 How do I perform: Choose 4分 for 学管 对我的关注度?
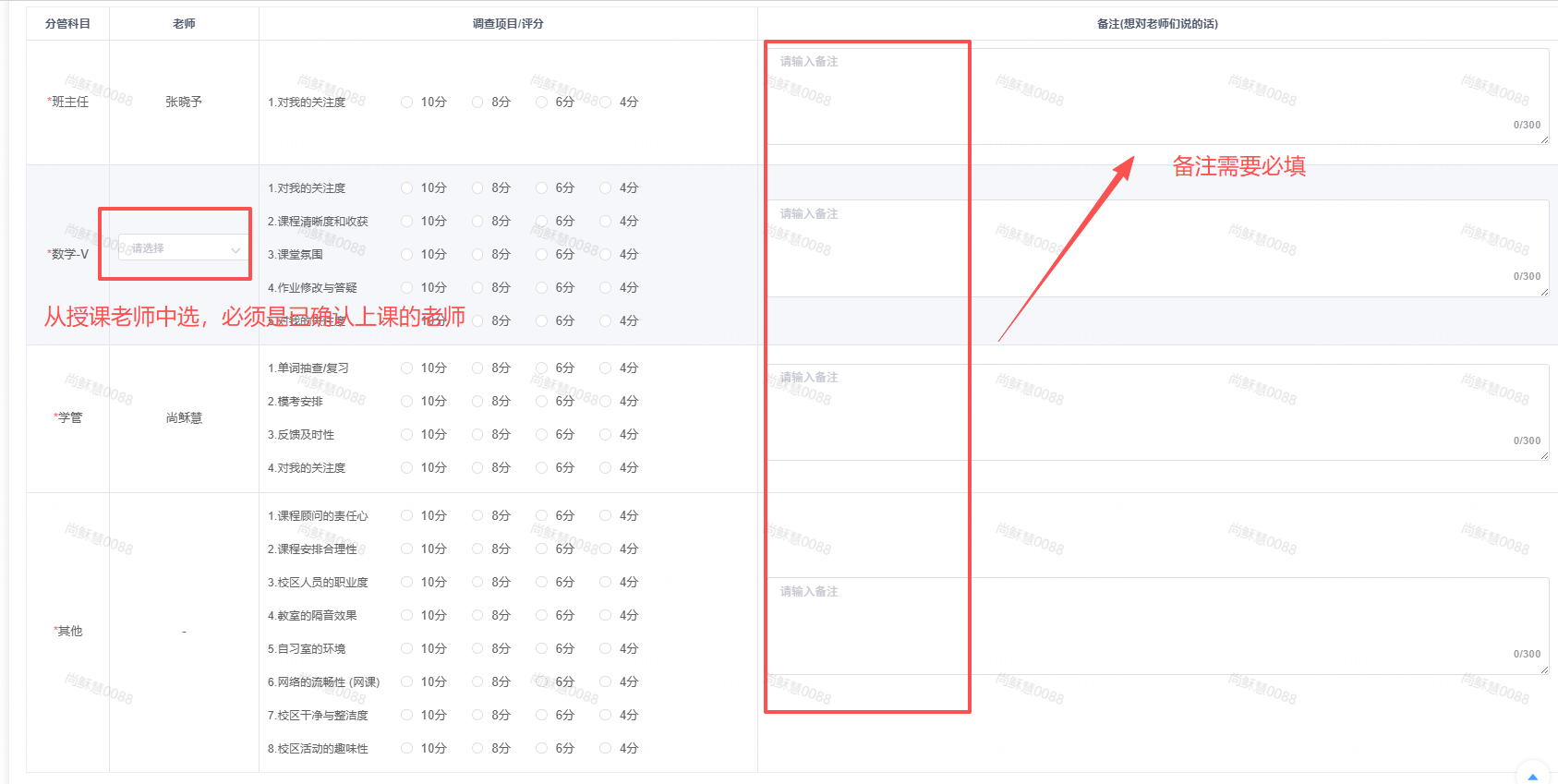pyautogui.click(x=606, y=468)
